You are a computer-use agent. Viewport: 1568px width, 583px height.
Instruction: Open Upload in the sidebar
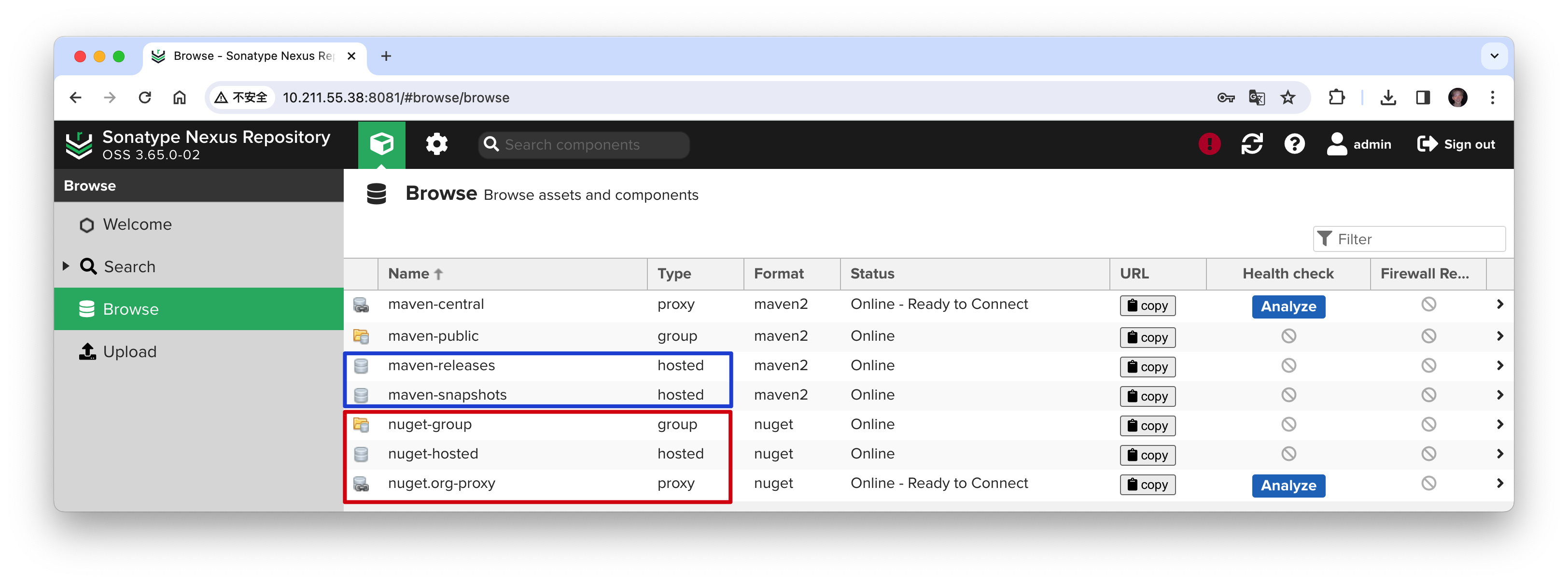point(118,352)
